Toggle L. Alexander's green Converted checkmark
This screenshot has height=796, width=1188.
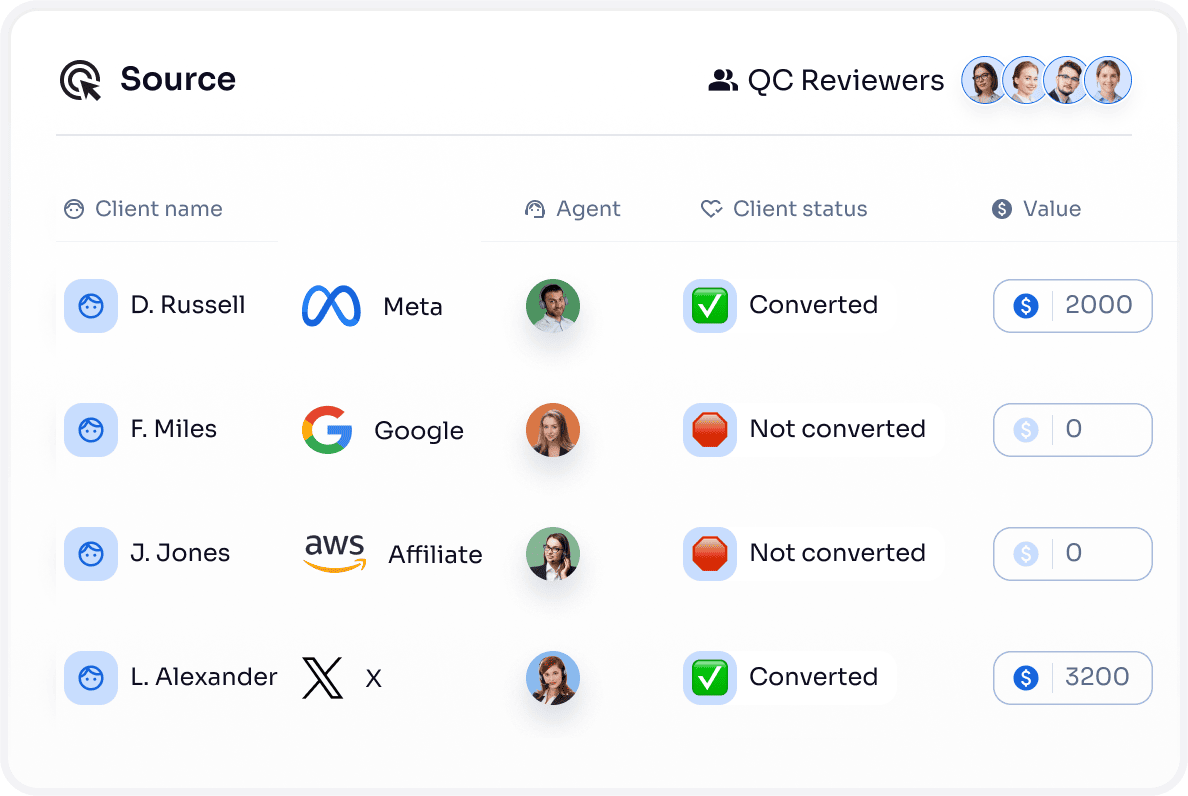[x=710, y=678]
